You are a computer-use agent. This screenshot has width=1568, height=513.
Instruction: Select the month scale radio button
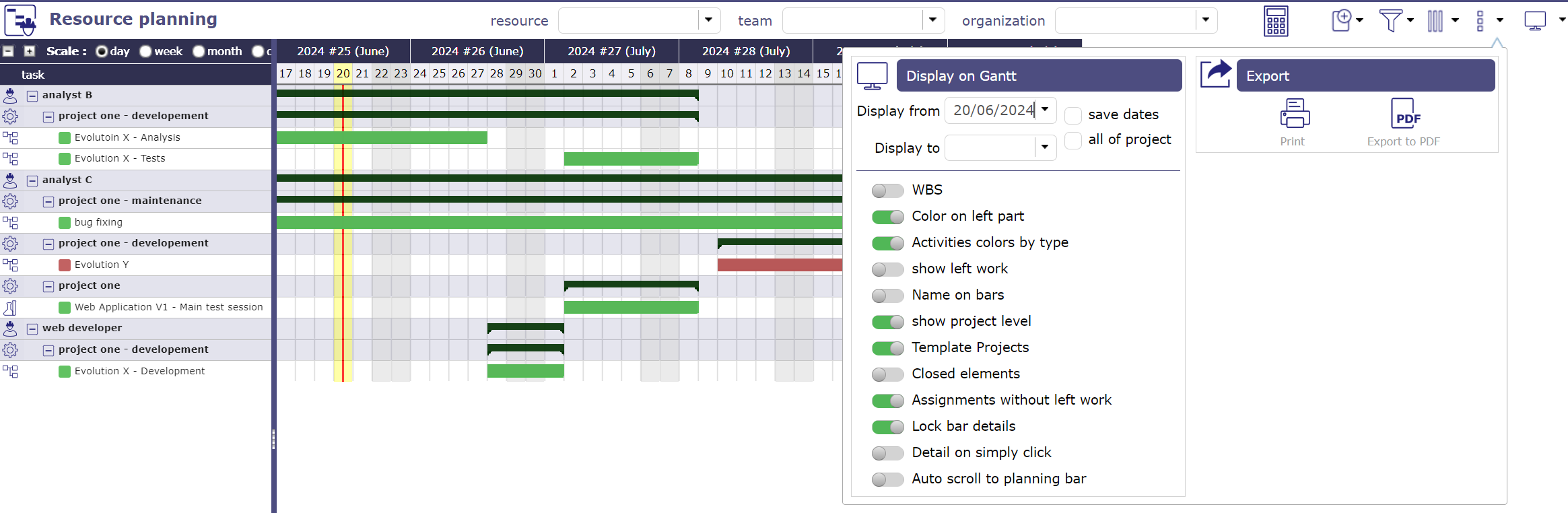(199, 51)
